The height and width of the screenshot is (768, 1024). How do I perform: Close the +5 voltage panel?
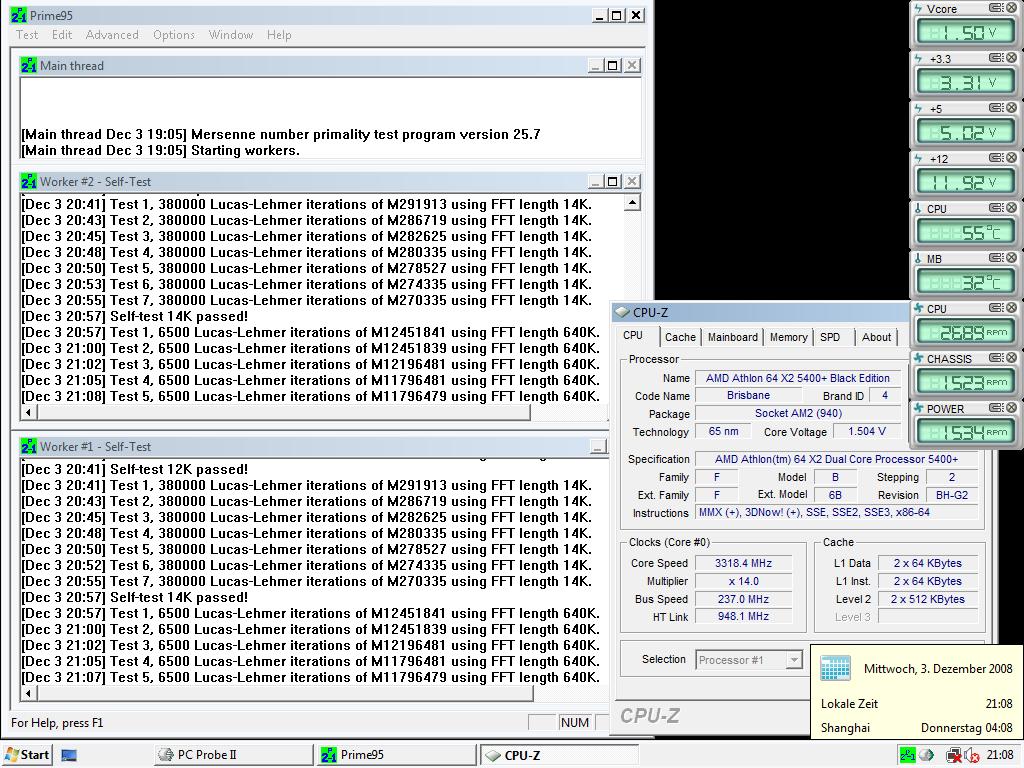[x=1011, y=108]
